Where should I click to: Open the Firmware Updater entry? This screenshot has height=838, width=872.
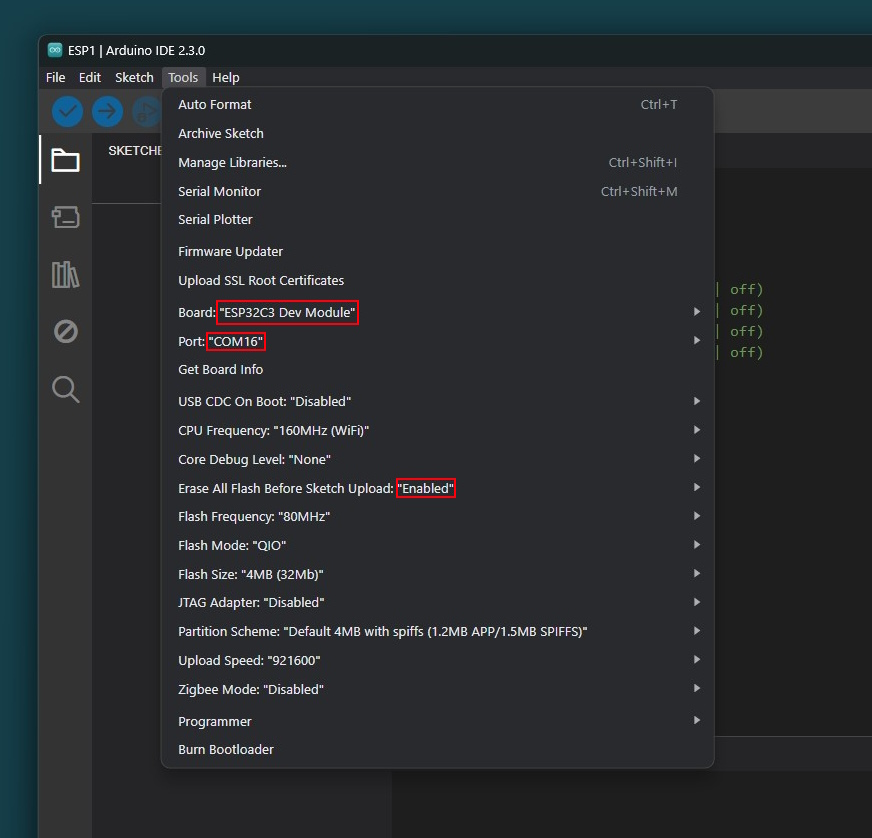click(437, 251)
